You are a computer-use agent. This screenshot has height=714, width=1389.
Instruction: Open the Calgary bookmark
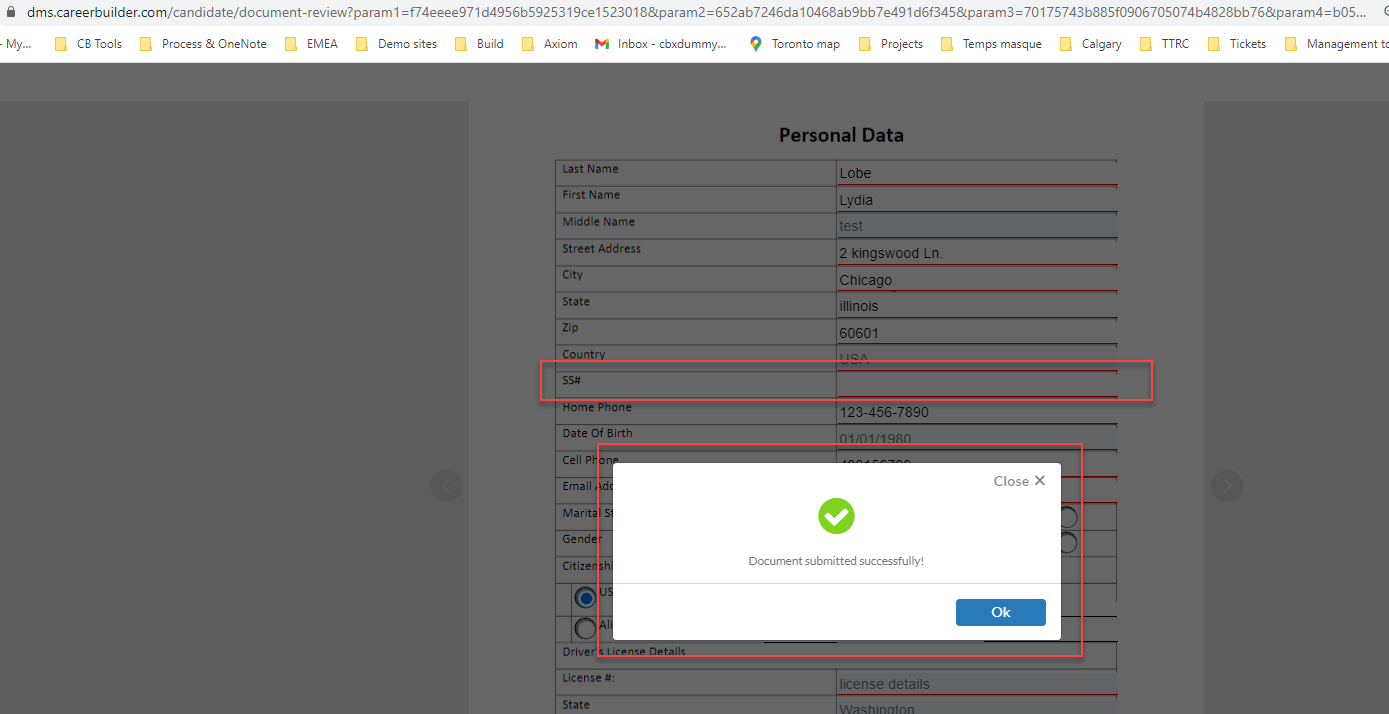point(1096,43)
